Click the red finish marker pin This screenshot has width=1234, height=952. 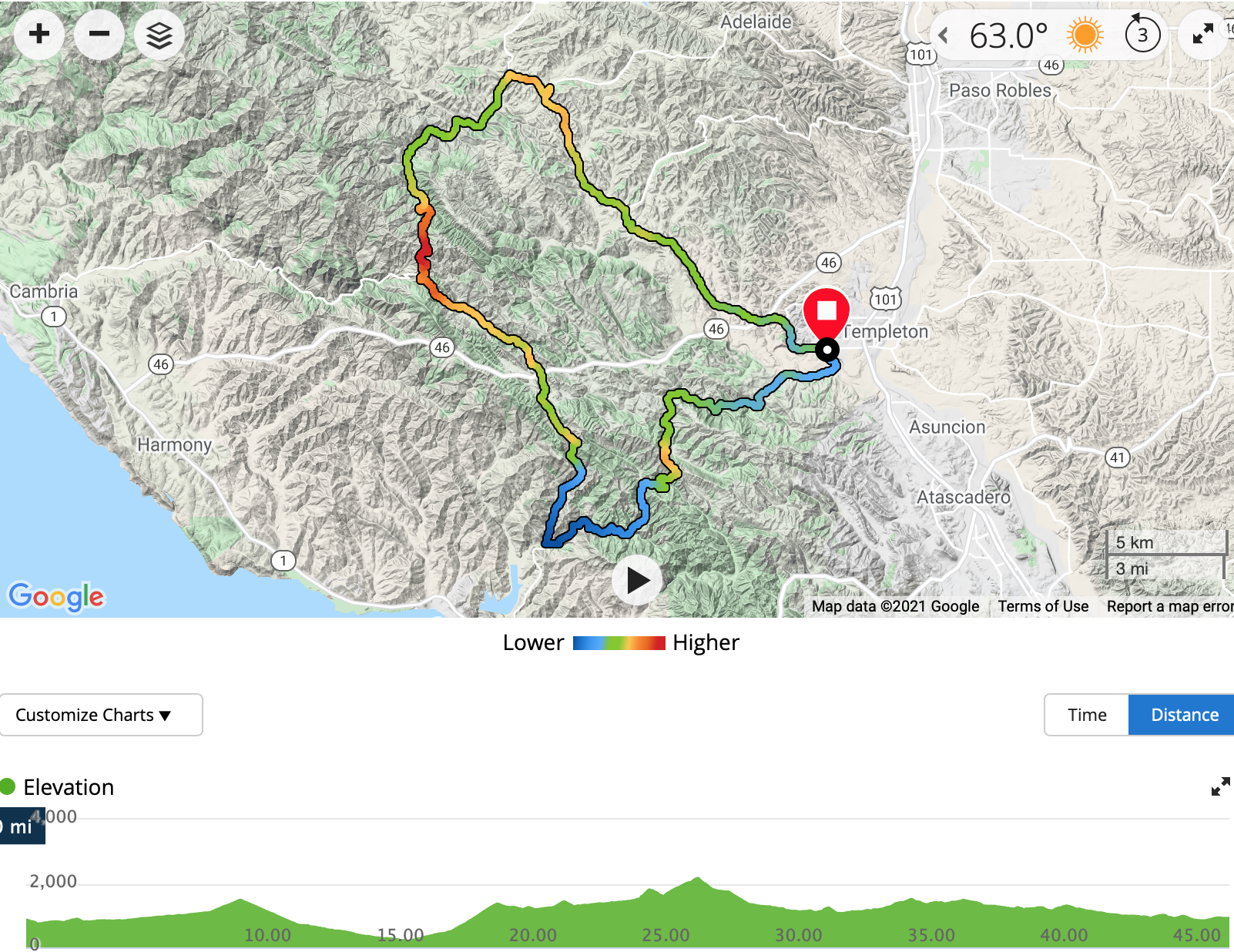tap(827, 312)
